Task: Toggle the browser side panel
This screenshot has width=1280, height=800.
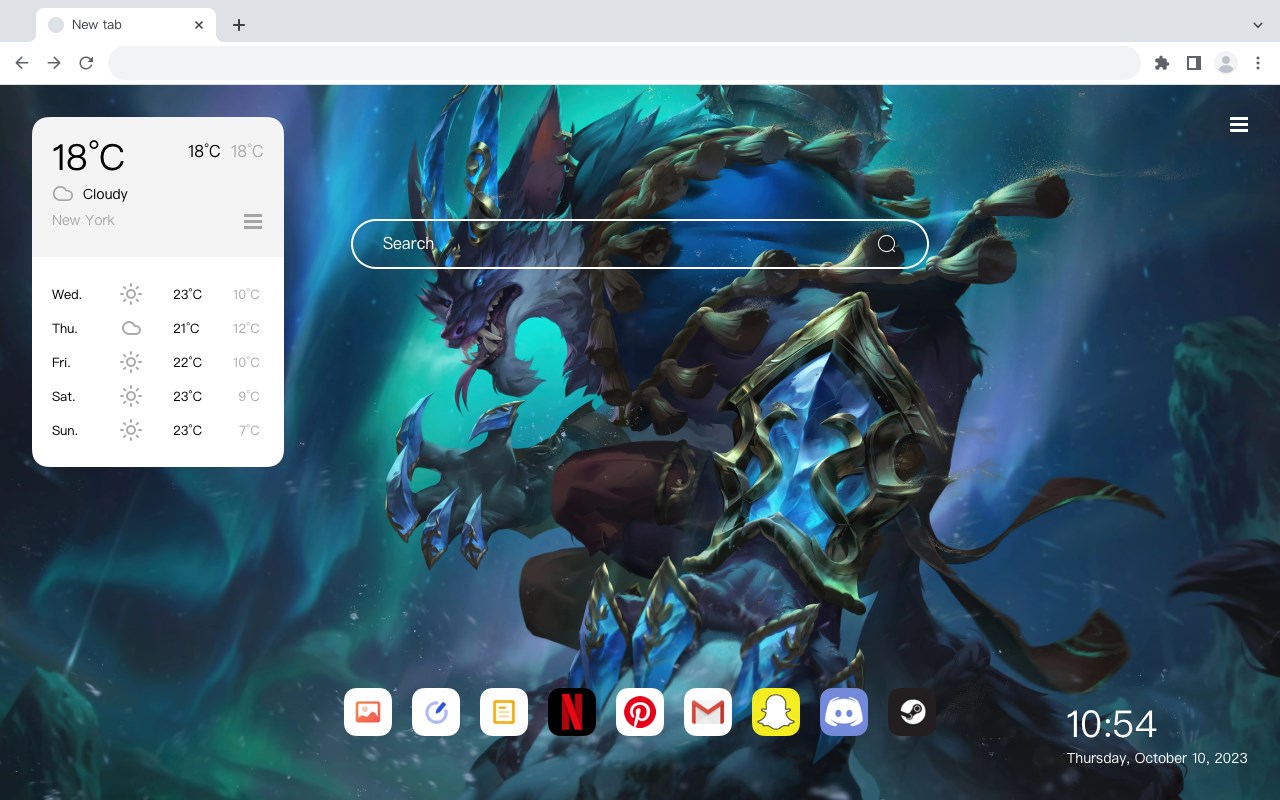Action: click(1194, 63)
